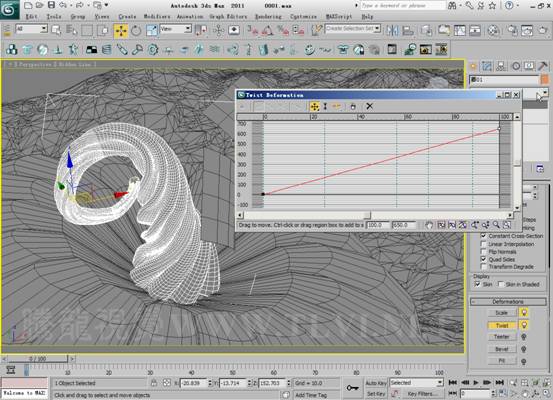
Task: Click the Play Animation button
Action: click(x=476, y=382)
